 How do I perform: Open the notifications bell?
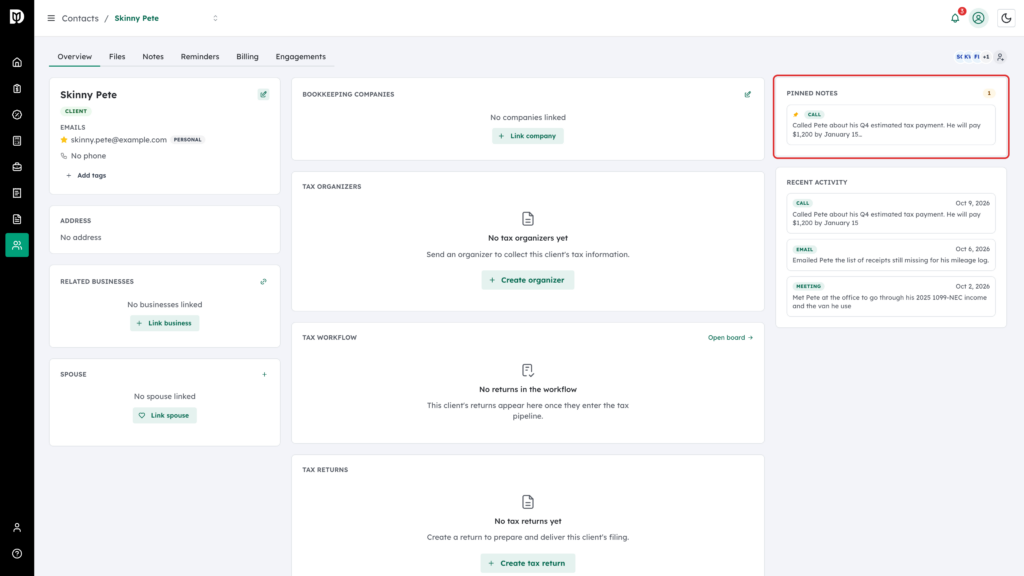955,18
